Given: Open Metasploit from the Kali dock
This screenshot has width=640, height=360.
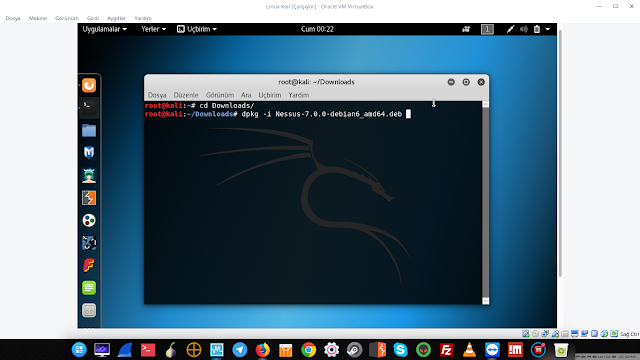Looking at the screenshot, I should pos(89,153).
